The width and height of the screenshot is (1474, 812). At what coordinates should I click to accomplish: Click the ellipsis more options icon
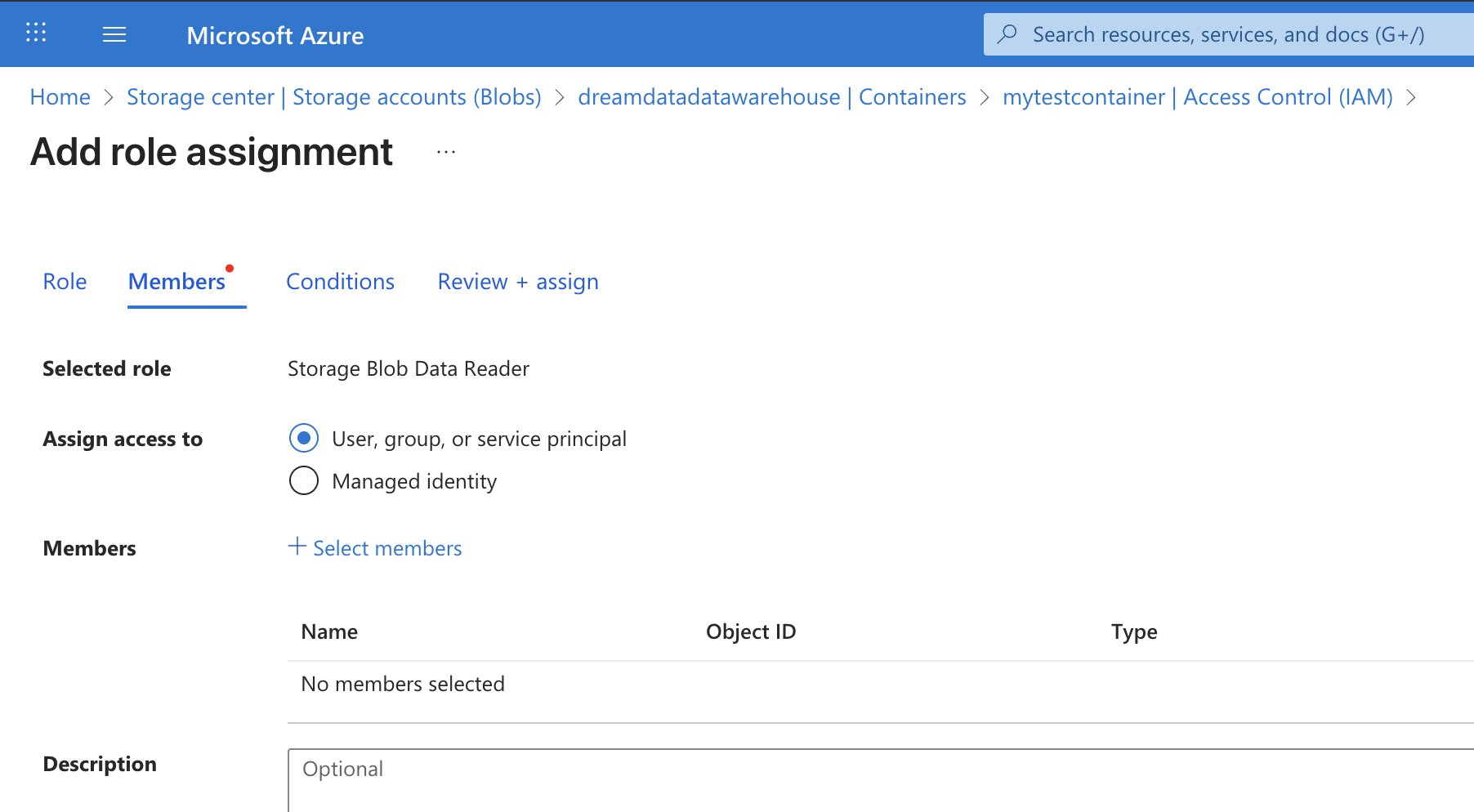(x=446, y=152)
